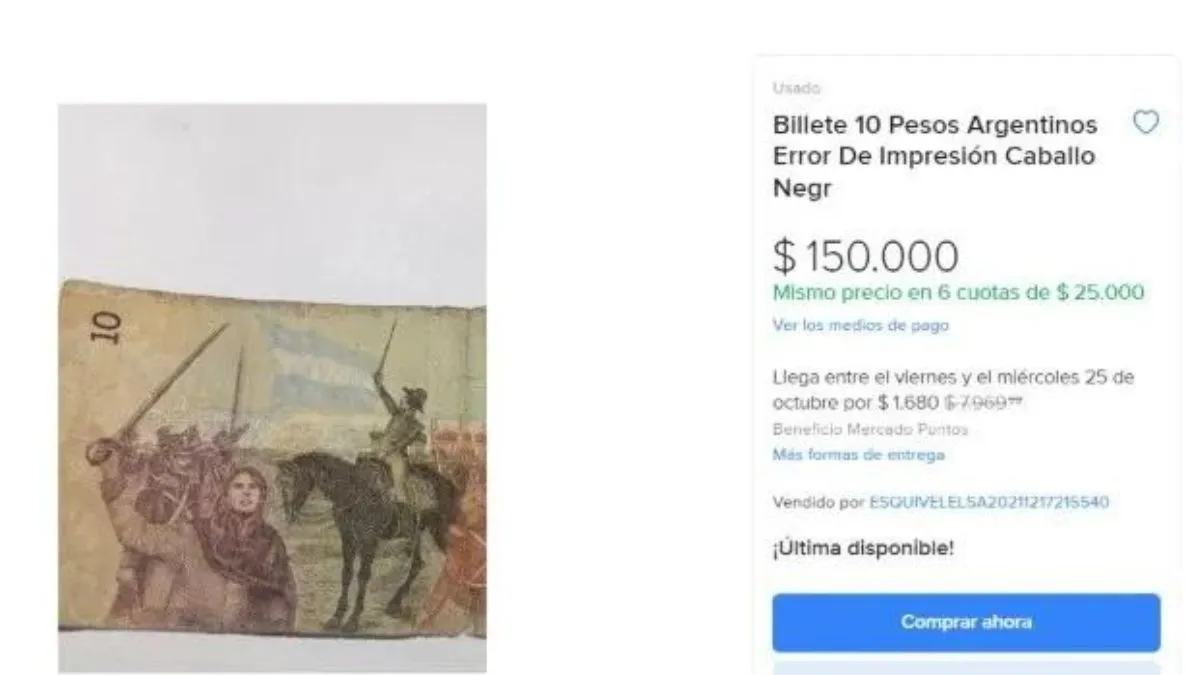The image size is (1200, 675).
Task: Open the 10 pesos banknote photo
Action: (272, 388)
